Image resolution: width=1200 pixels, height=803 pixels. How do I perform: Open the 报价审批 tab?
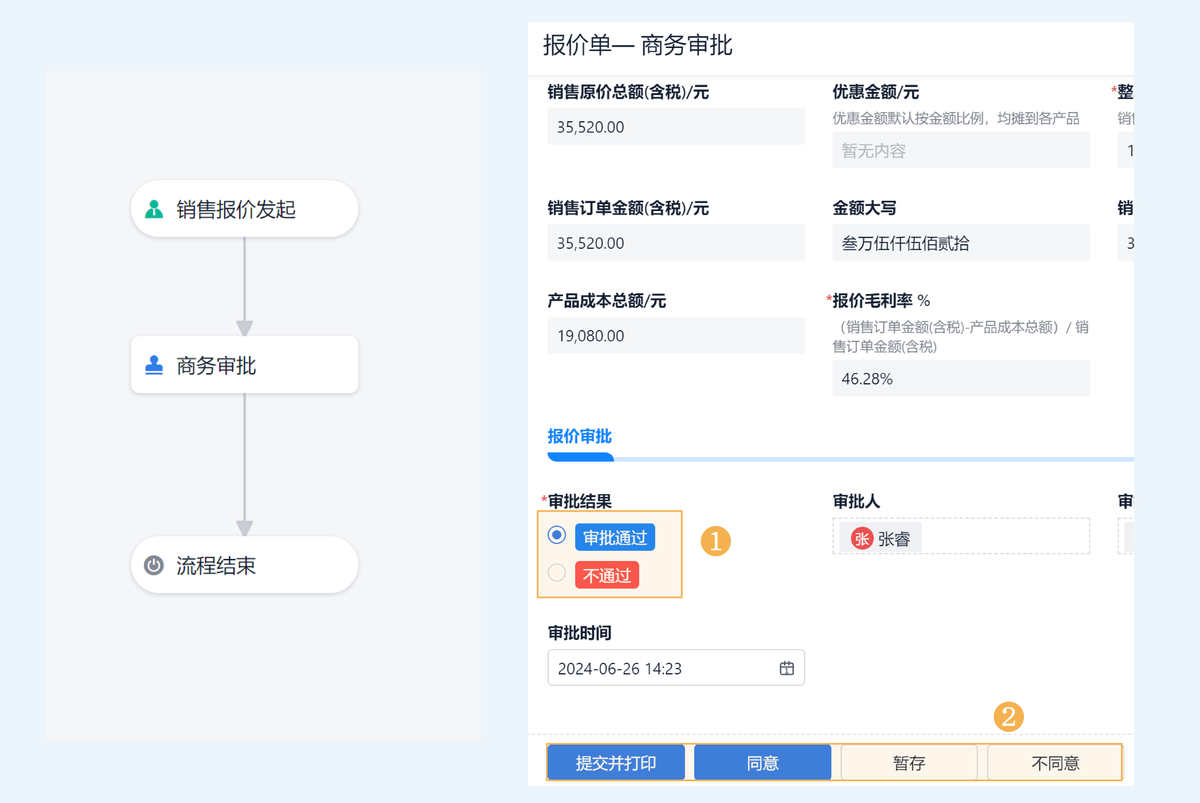click(x=580, y=436)
